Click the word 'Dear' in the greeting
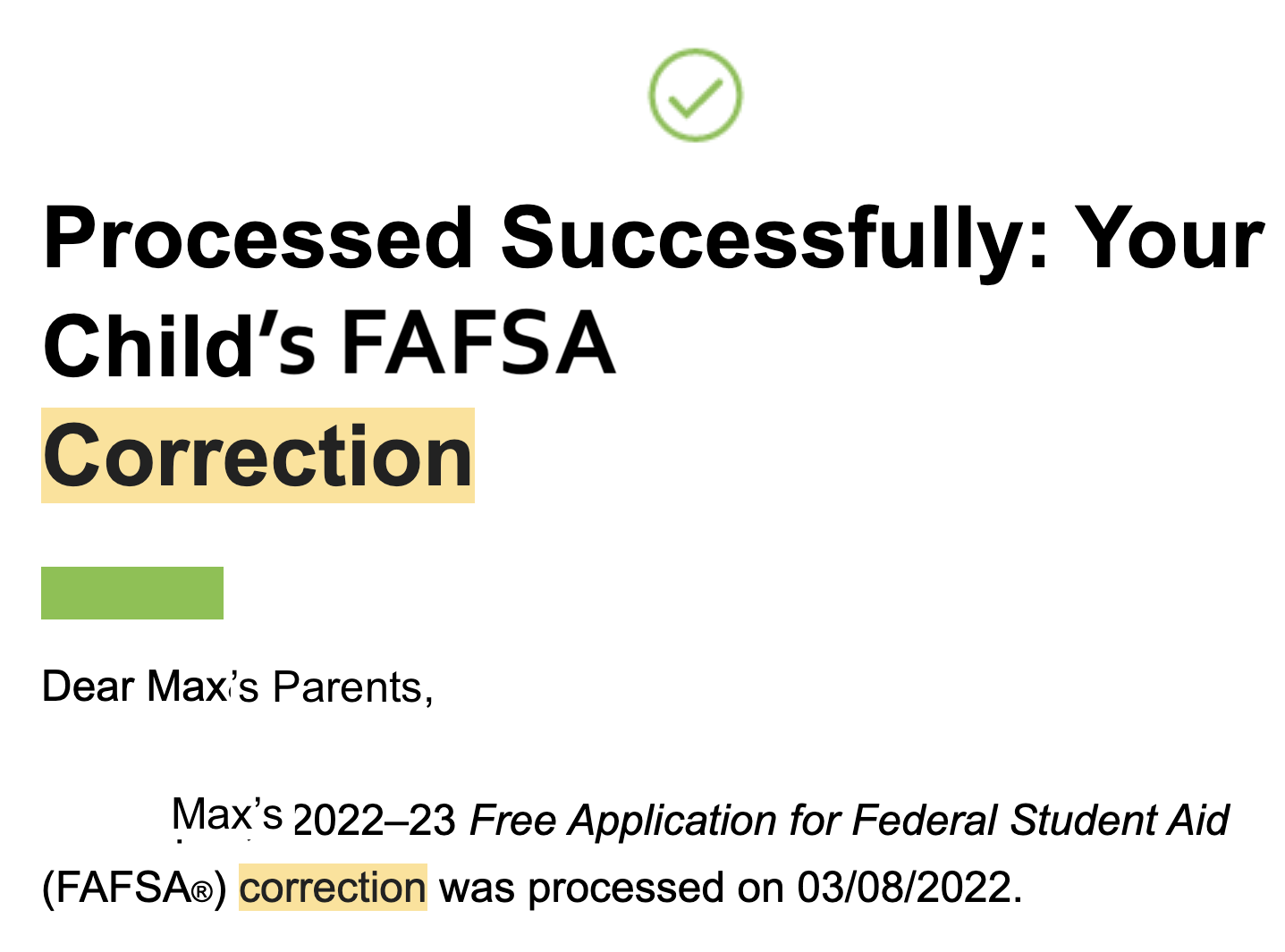Image resolution: width=1285 pixels, height=952 pixels. [88, 687]
